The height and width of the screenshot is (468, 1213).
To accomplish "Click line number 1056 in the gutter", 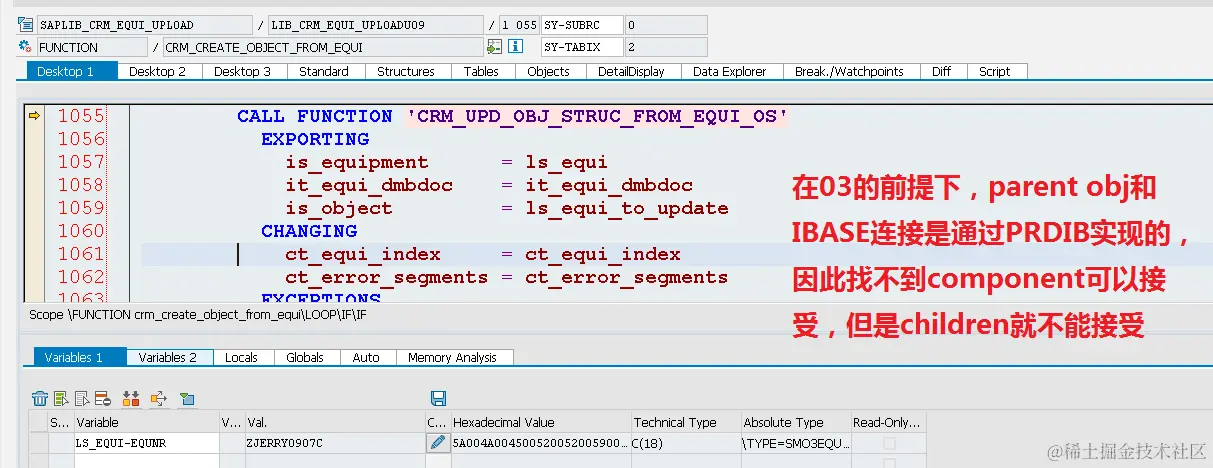I will 81,139.
